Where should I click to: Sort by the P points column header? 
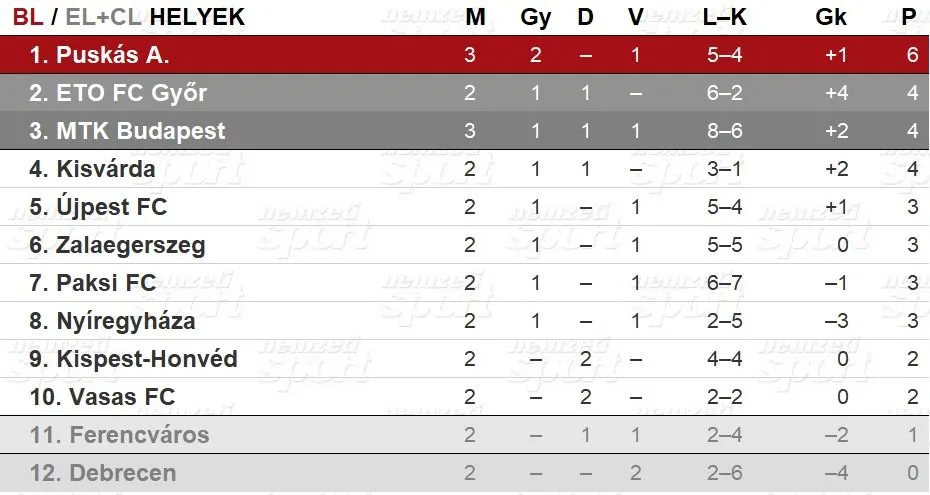[x=909, y=17]
